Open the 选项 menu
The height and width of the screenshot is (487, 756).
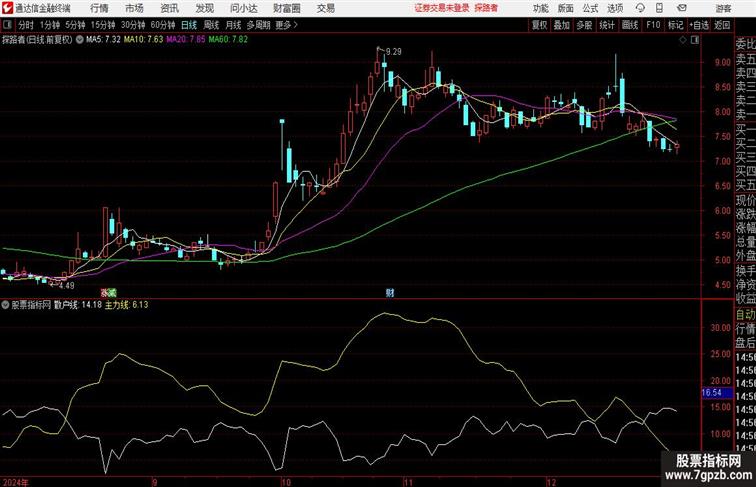pos(615,8)
